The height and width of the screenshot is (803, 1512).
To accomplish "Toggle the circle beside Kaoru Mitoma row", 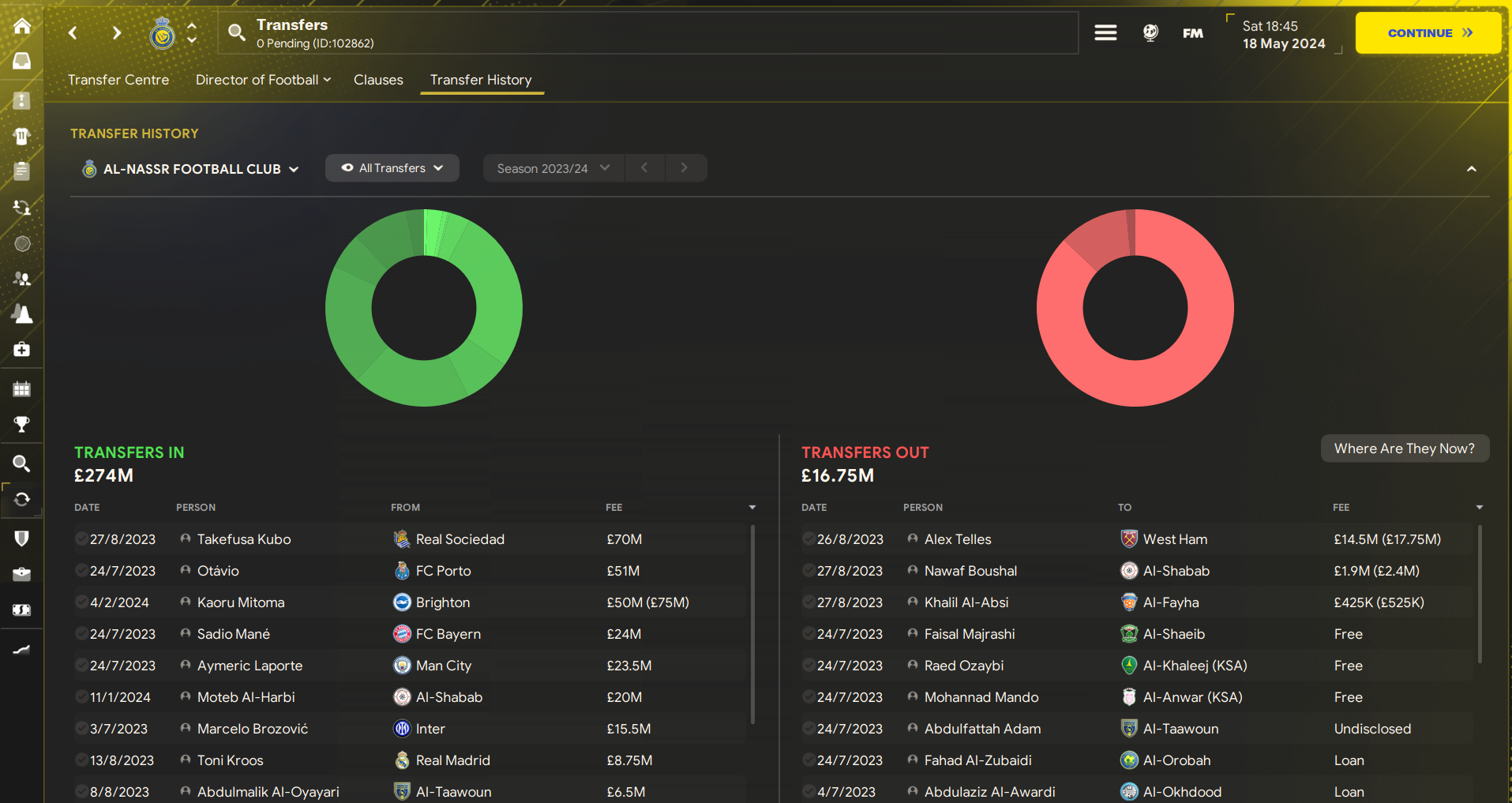I will click(x=81, y=602).
